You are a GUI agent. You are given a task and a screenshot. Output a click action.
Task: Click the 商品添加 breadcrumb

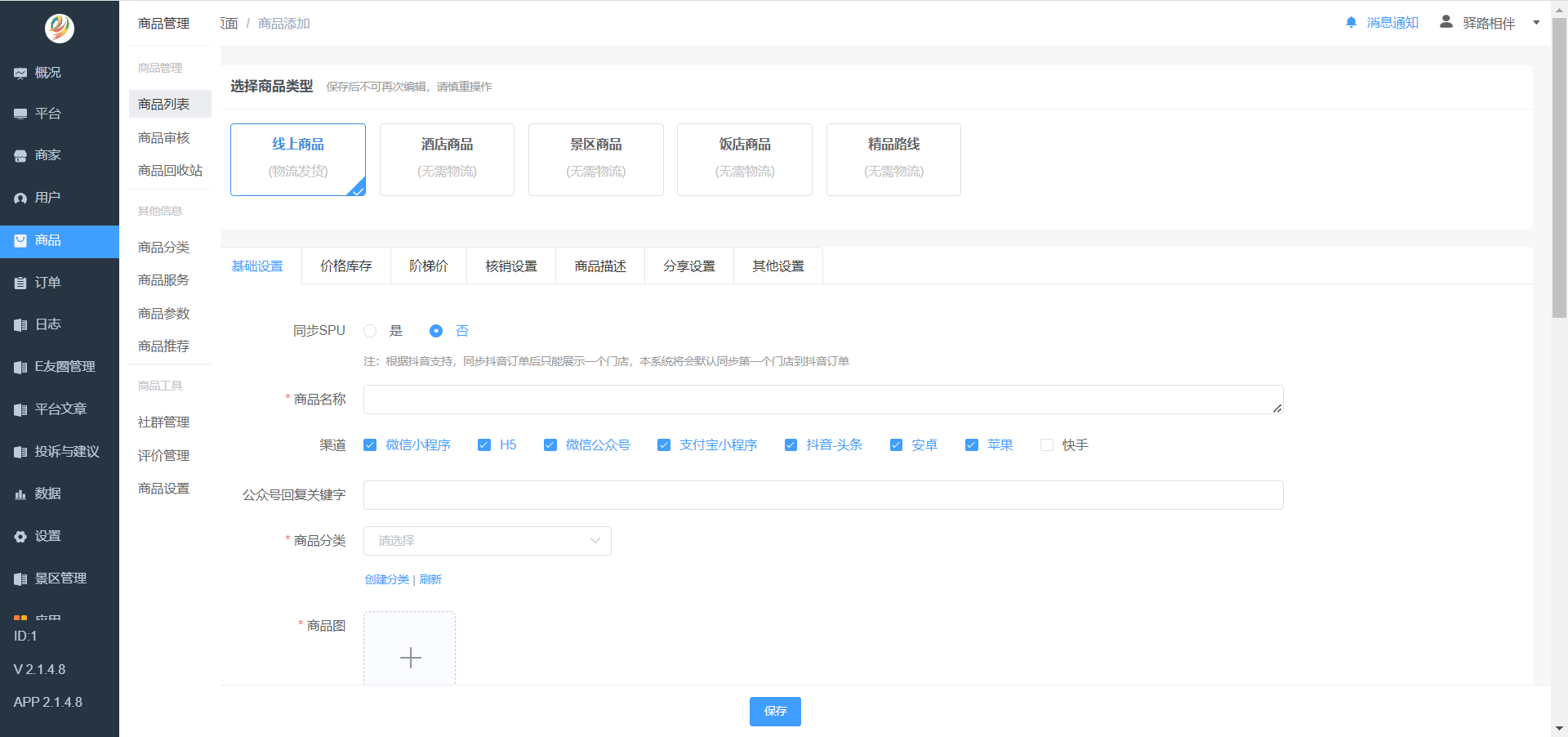(x=284, y=24)
